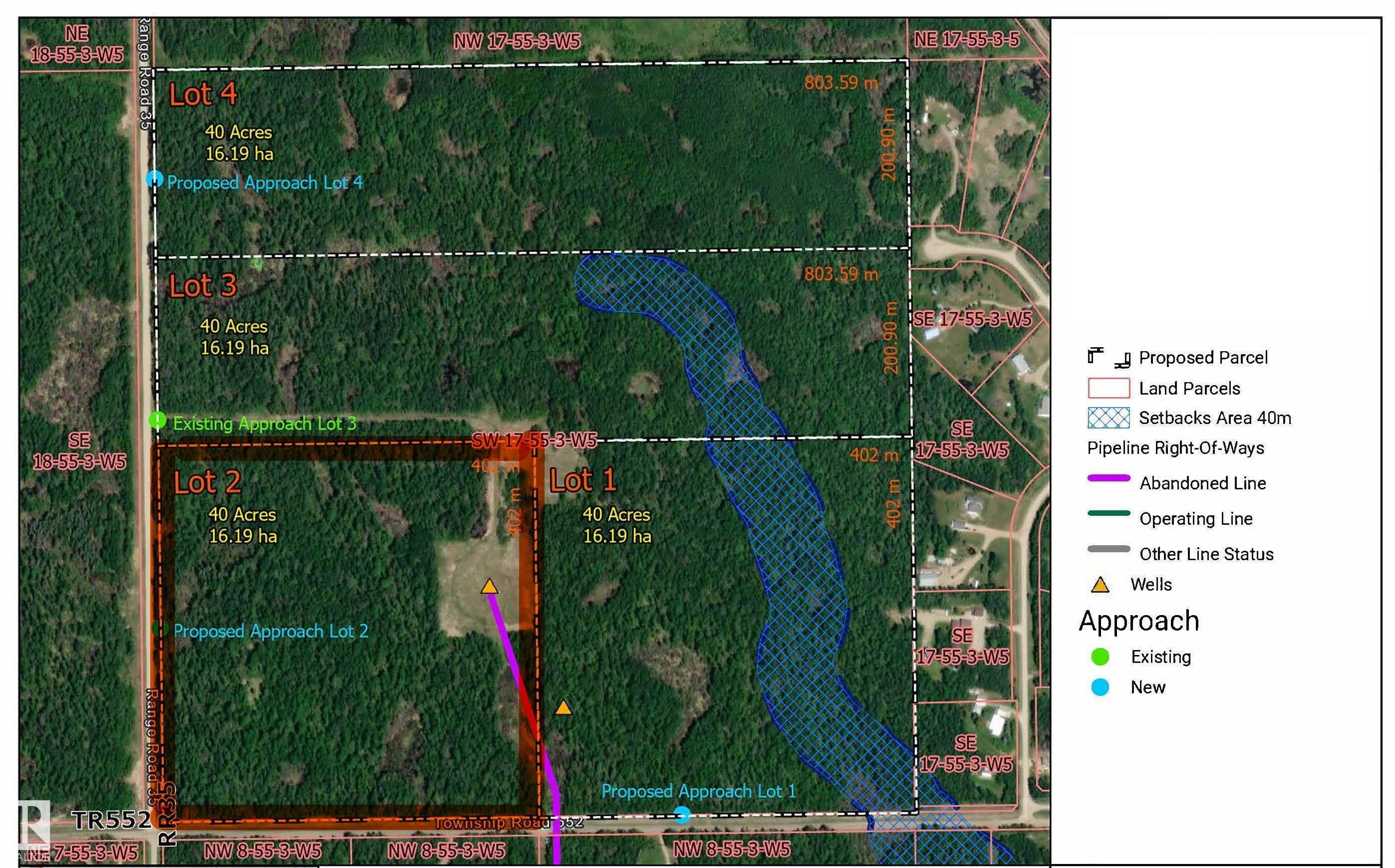
Task: Click the well triangle marker in Lot 1
Action: pyautogui.click(x=563, y=708)
